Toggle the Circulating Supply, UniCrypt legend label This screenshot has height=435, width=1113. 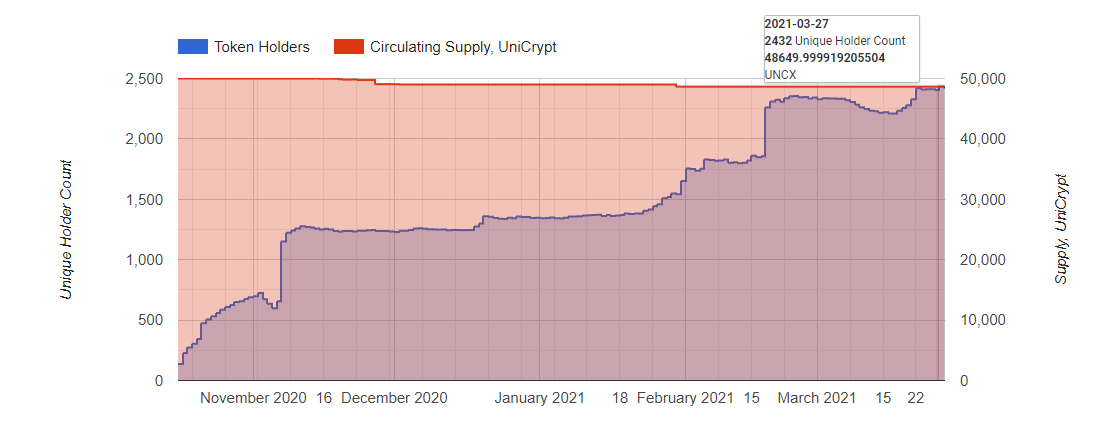(x=463, y=47)
